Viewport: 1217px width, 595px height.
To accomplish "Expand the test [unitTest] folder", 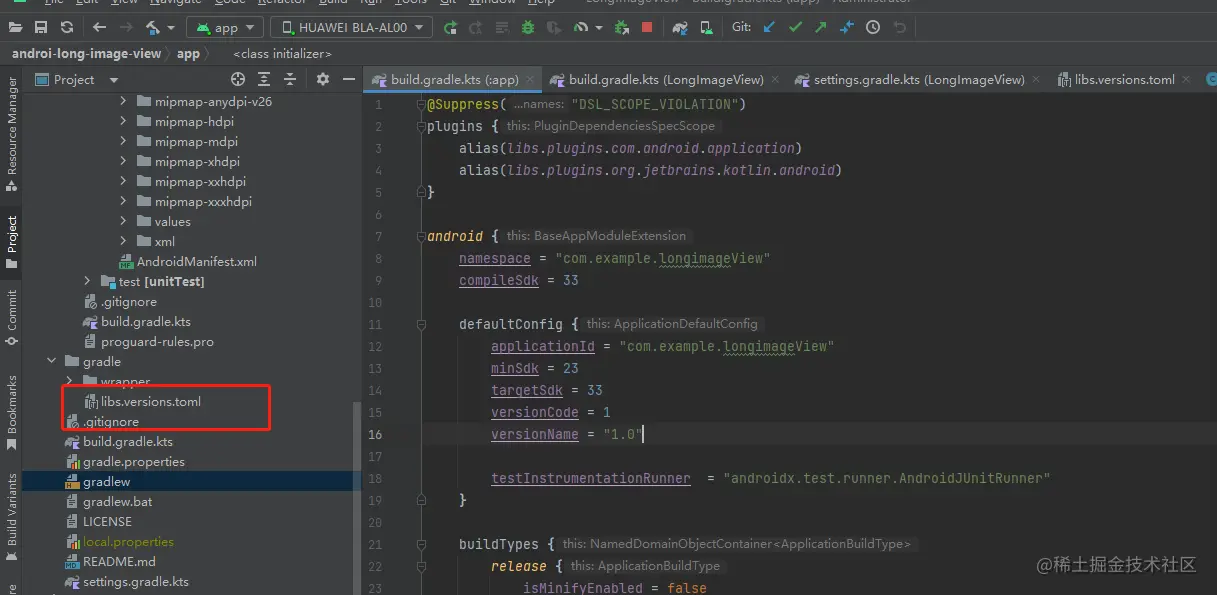I will tap(88, 281).
